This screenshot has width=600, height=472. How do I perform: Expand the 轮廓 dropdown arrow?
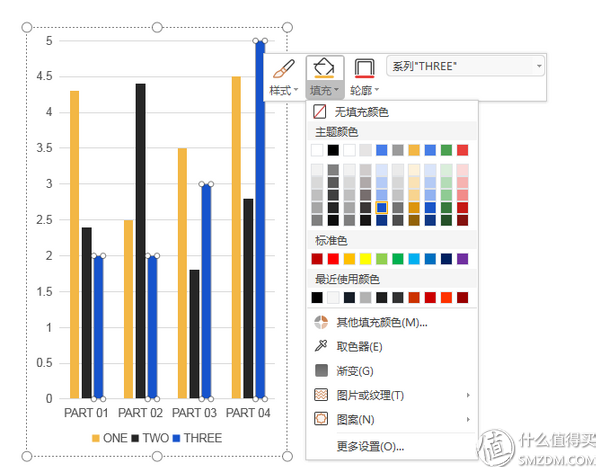pyautogui.click(x=377, y=90)
